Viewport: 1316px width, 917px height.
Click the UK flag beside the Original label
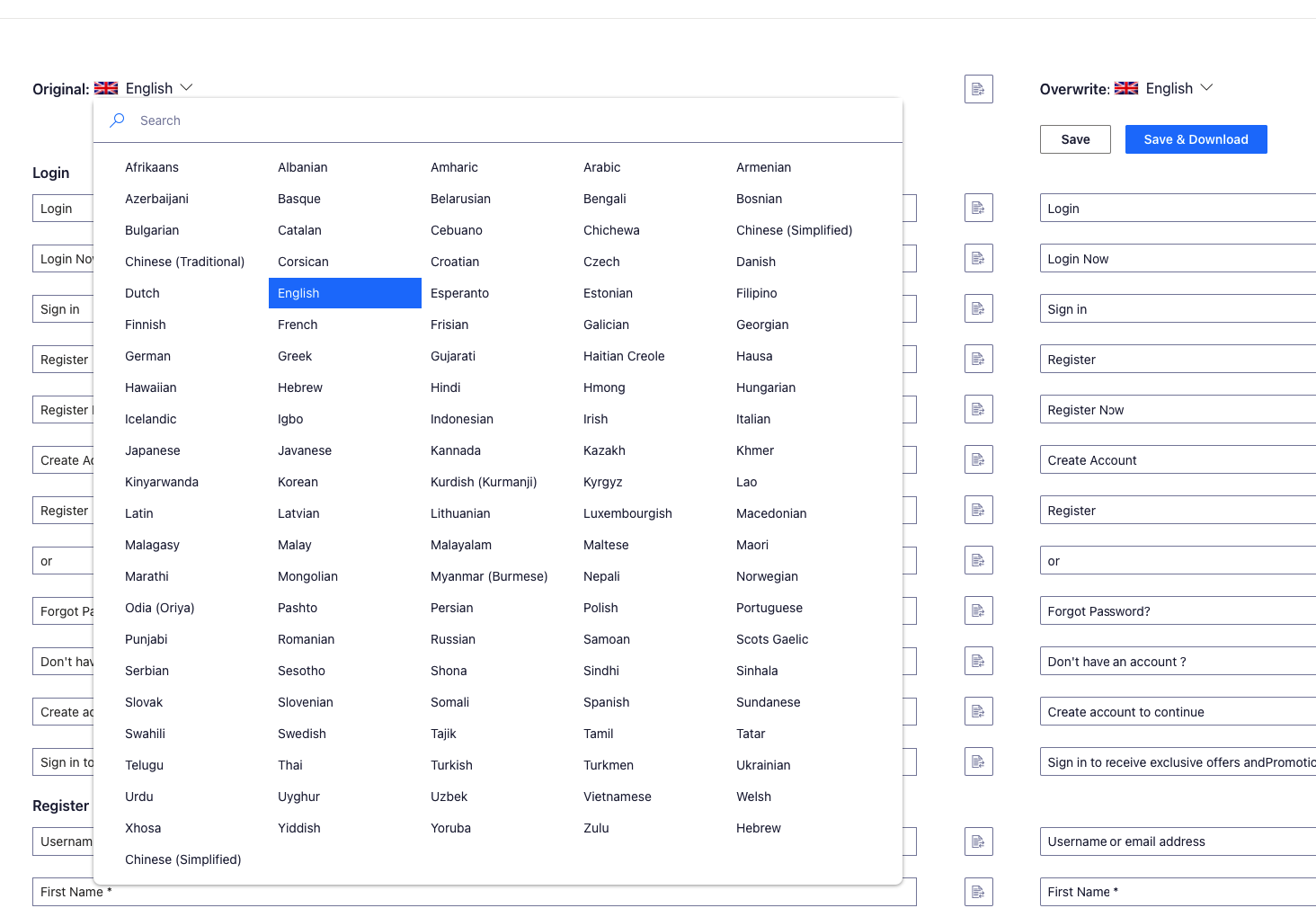pyautogui.click(x=105, y=87)
